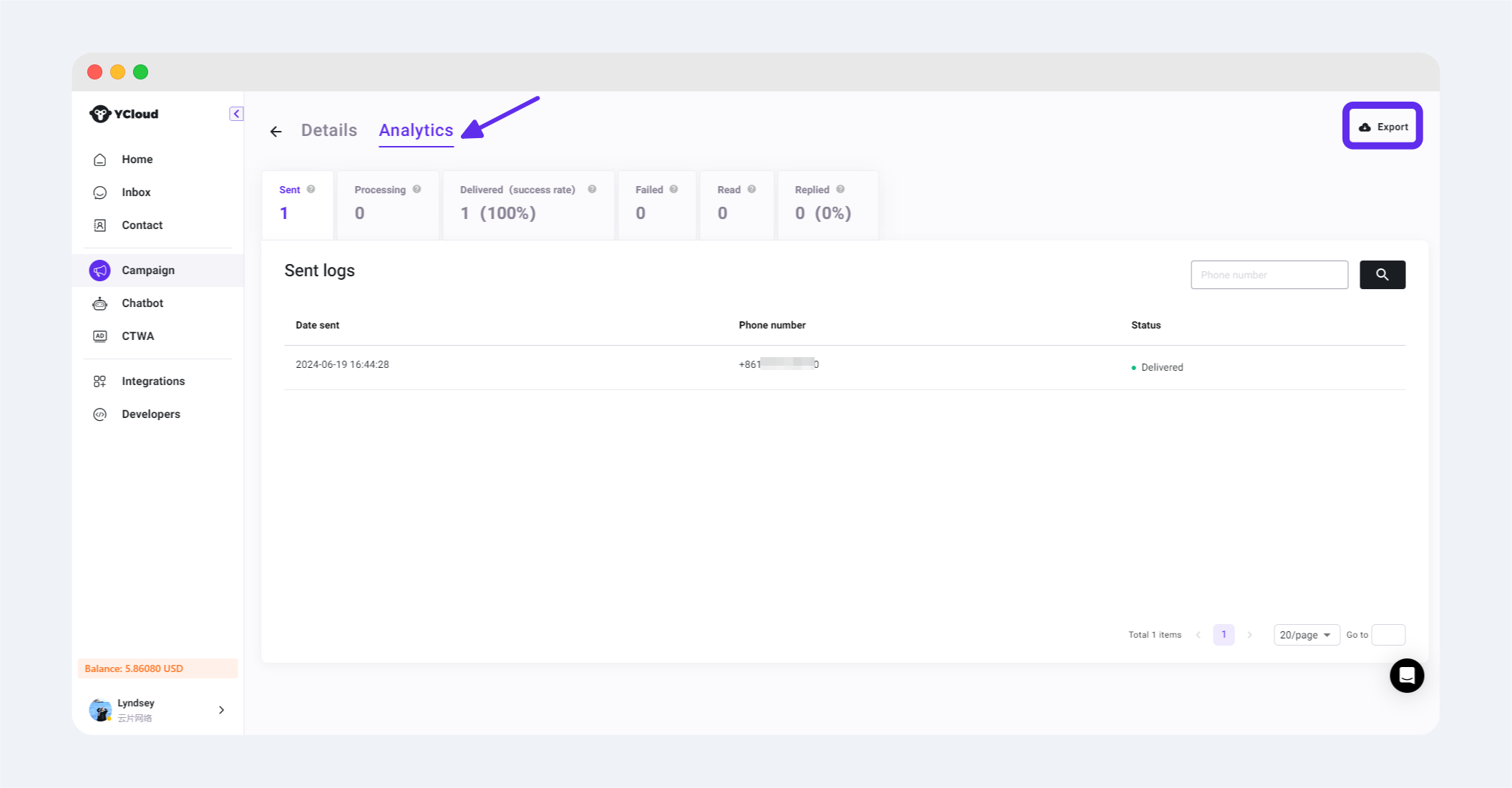The height and width of the screenshot is (788, 1512).
Task: Focus the Phone number search field
Action: coord(1269,275)
